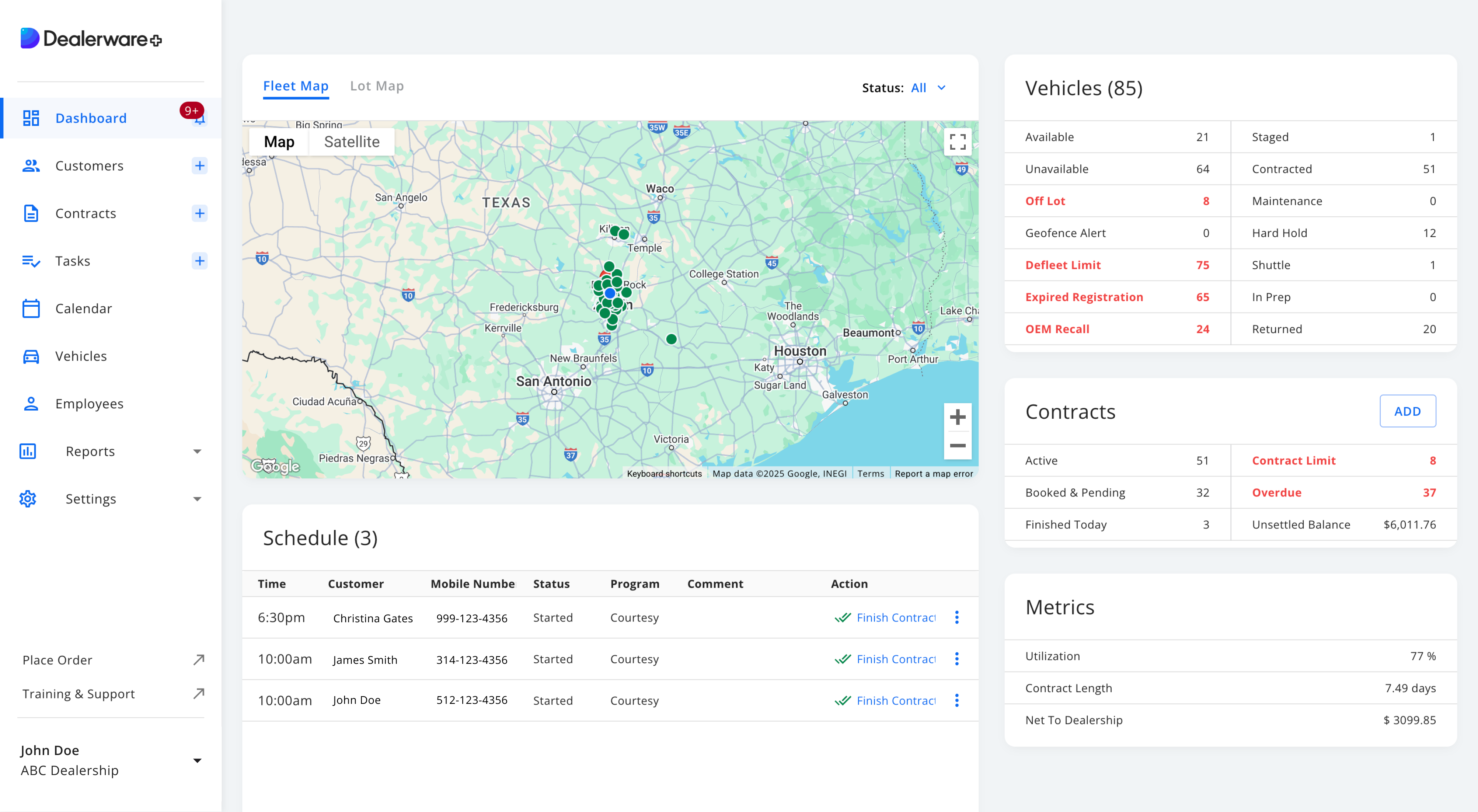
Task: Open the map Terms link
Action: 870,473
